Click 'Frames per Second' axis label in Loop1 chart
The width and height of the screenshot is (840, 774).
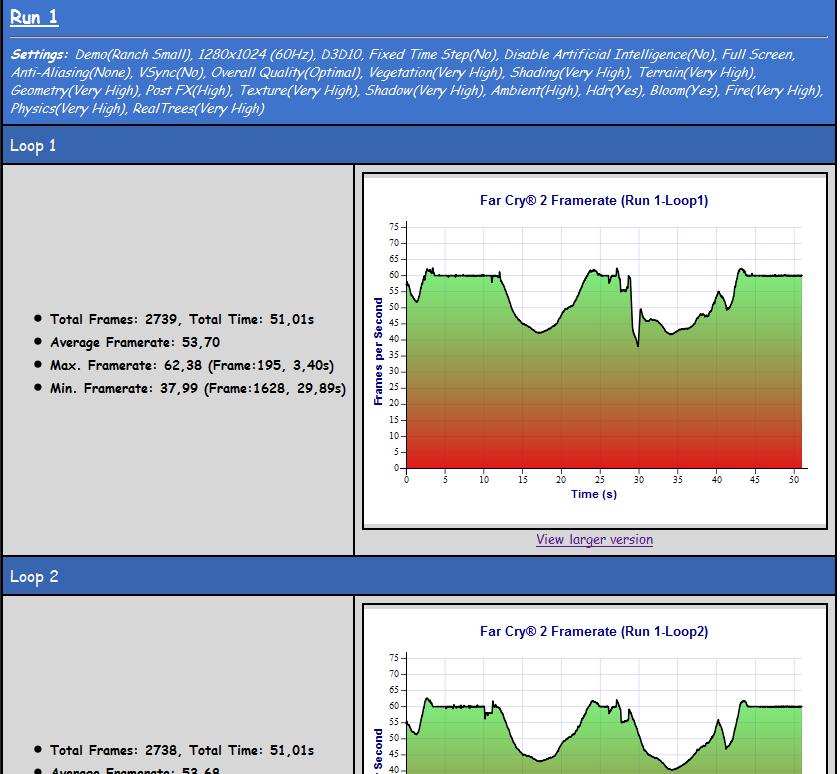coord(378,351)
